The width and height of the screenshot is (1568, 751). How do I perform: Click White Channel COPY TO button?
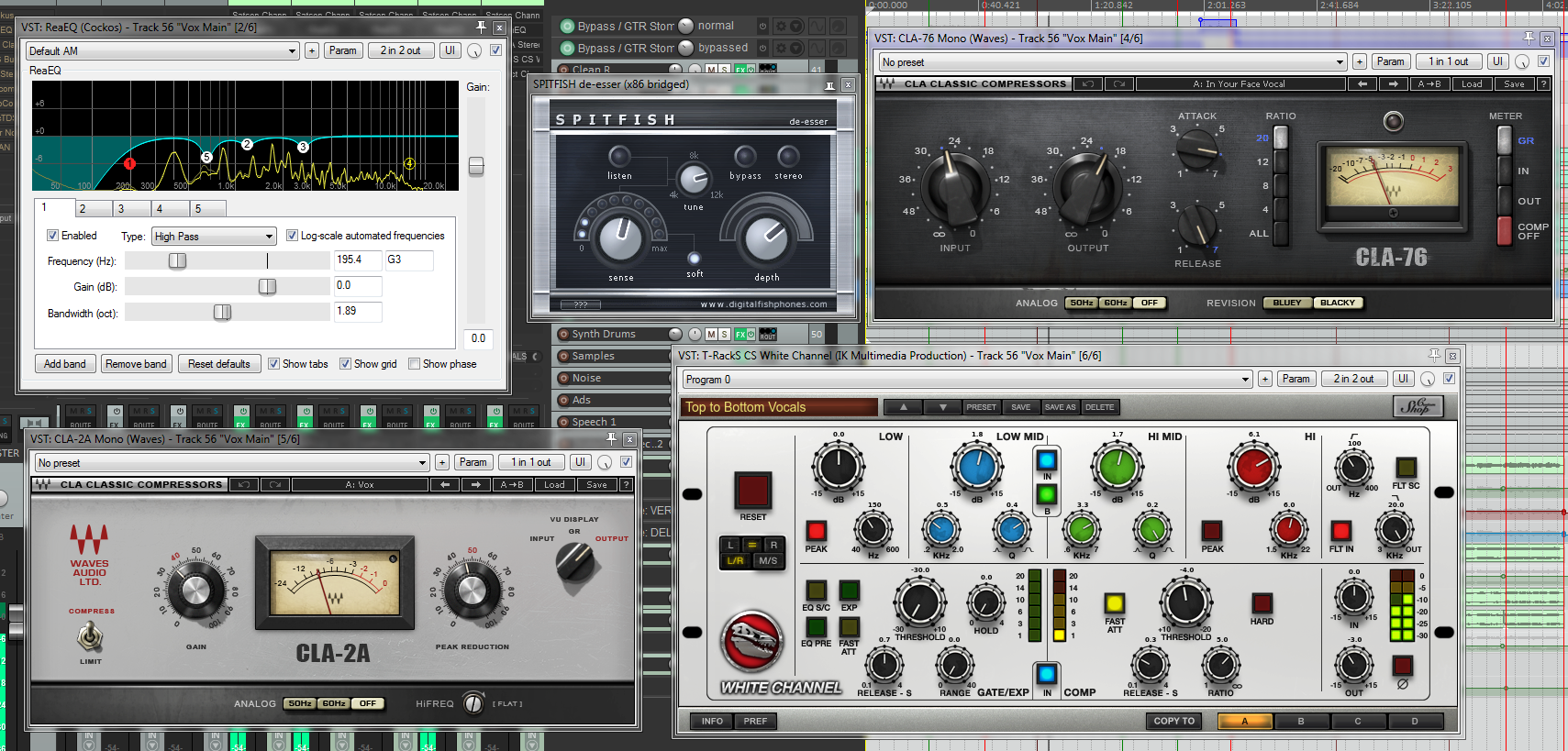[x=1174, y=721]
